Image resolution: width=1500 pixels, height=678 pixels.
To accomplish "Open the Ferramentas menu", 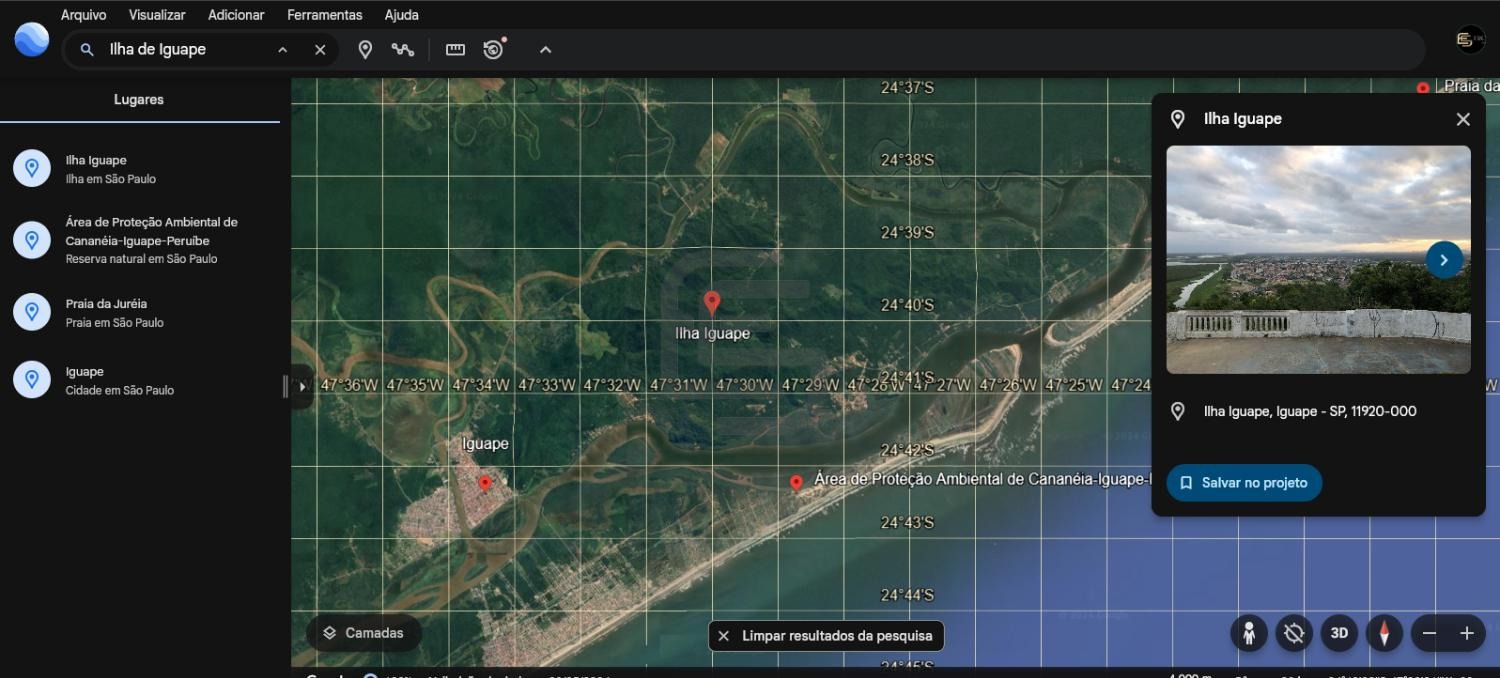I will [x=324, y=15].
